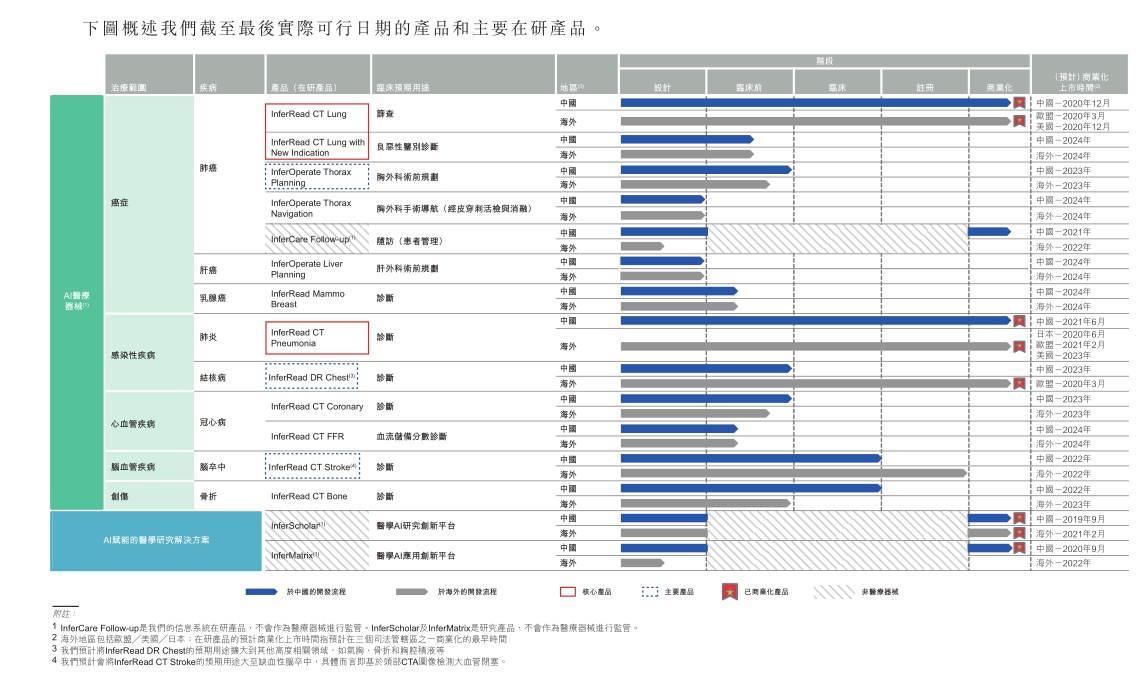Viewport: 1142px width, 695px height.
Task: Click the hatched non-medical-device legend swatch
Action: [x=833, y=592]
